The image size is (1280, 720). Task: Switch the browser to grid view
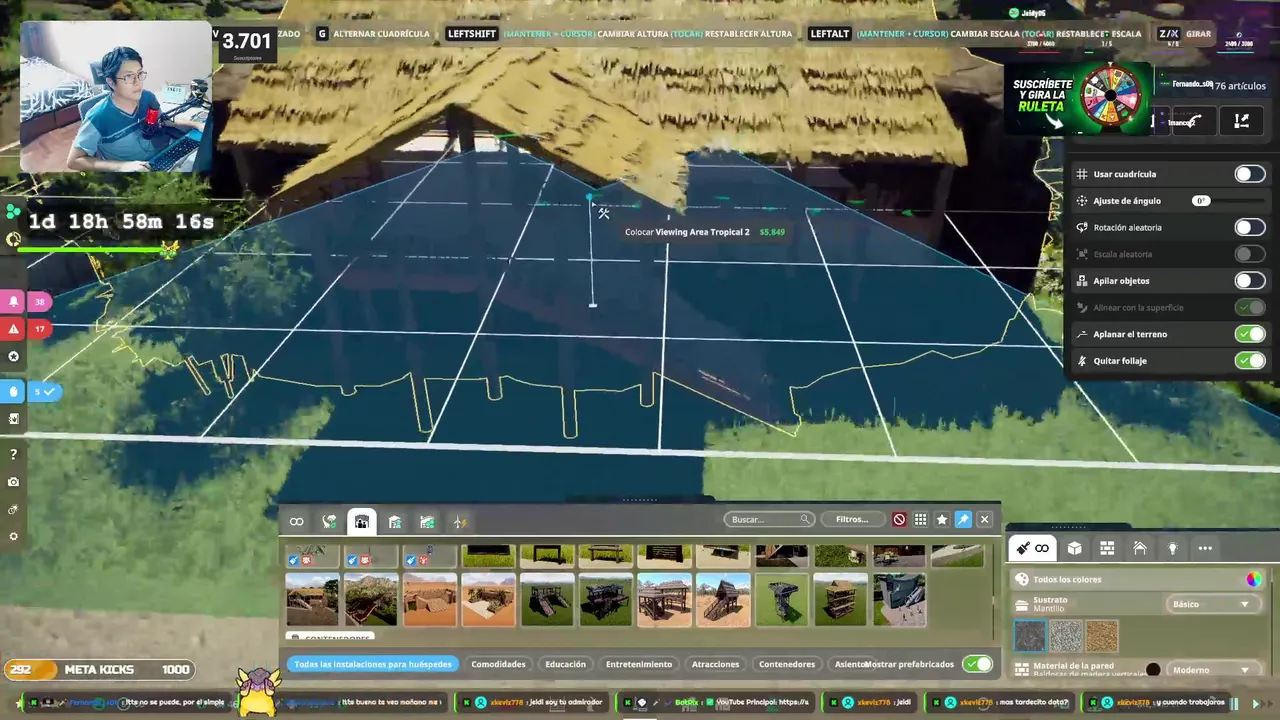coord(920,519)
